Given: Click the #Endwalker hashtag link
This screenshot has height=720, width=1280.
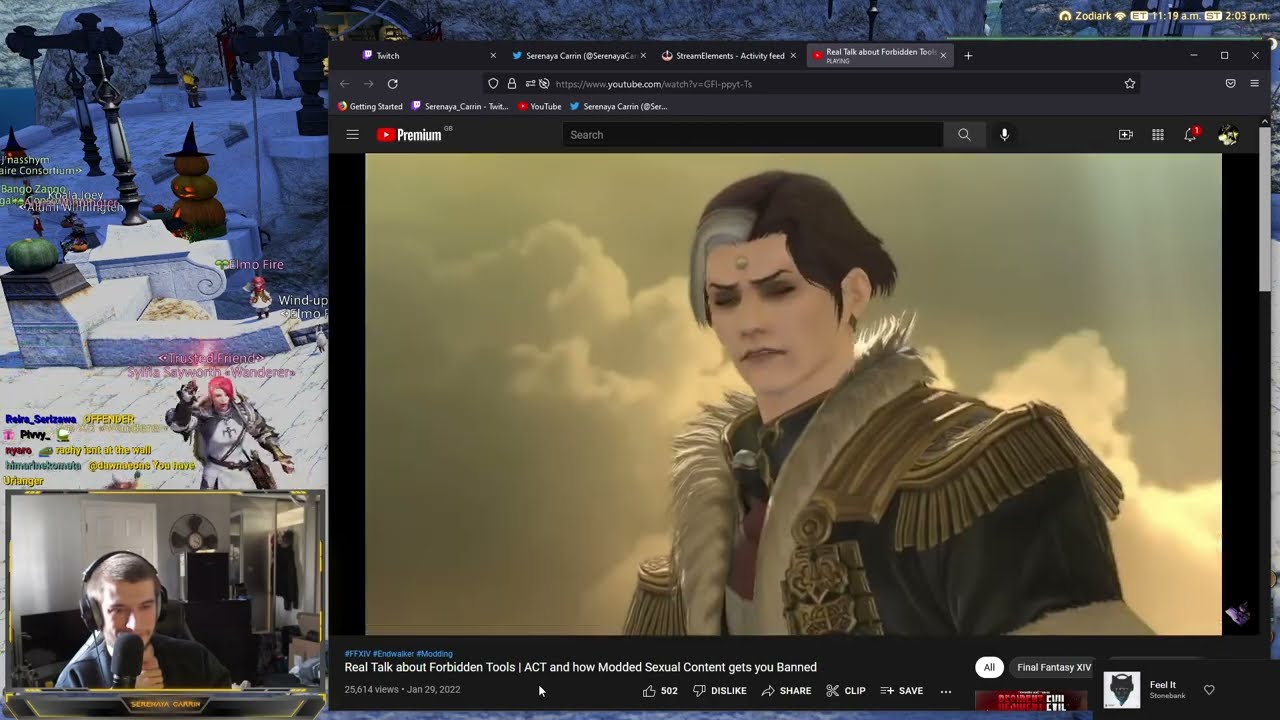Looking at the screenshot, I should tap(393, 654).
